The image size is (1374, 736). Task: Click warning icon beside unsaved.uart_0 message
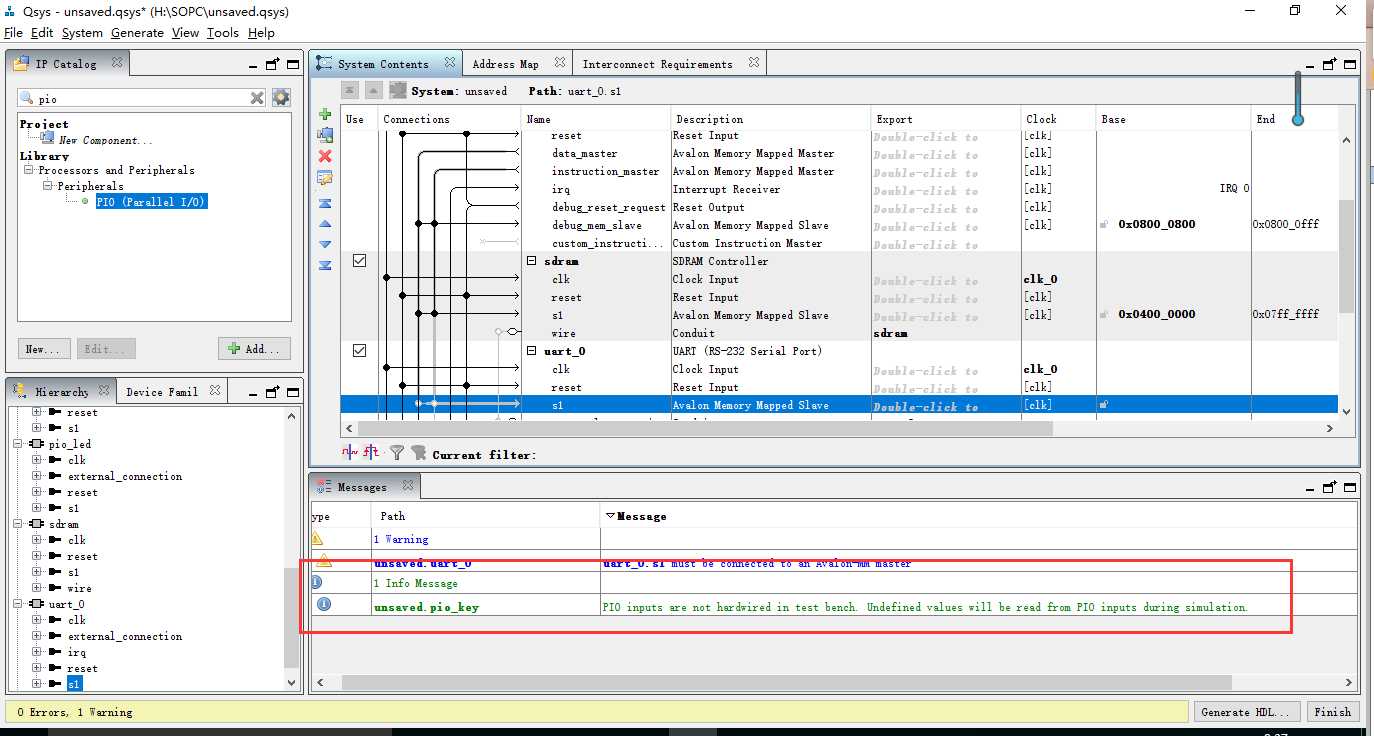click(323, 562)
